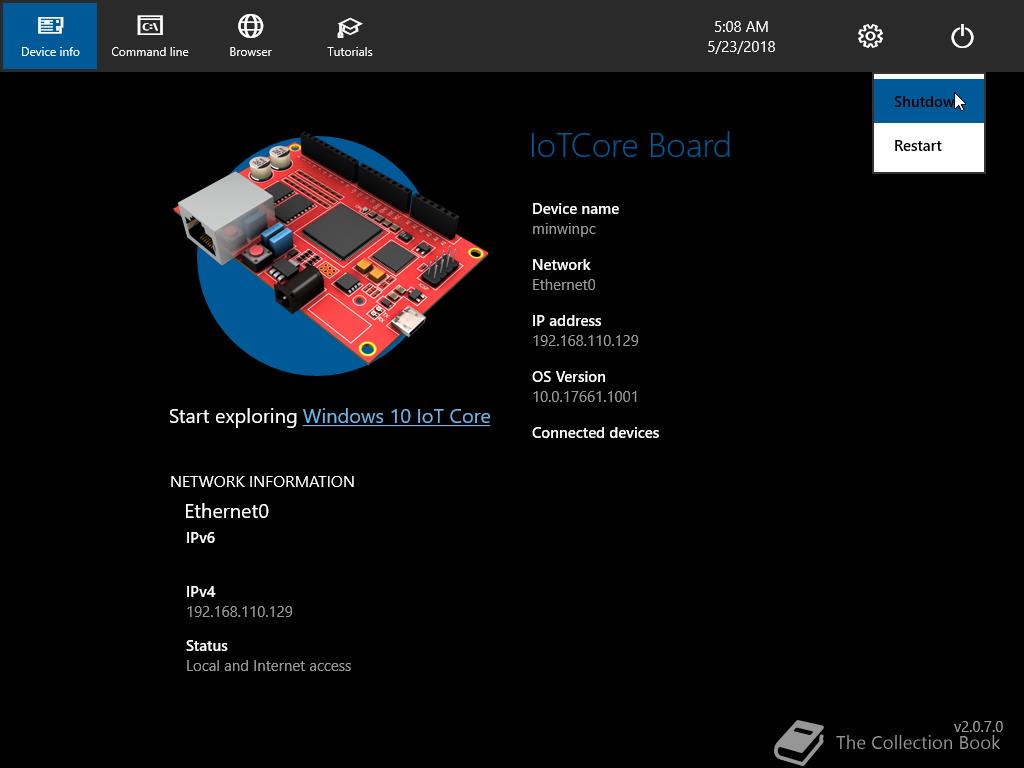Click the power icon

pos(962,36)
